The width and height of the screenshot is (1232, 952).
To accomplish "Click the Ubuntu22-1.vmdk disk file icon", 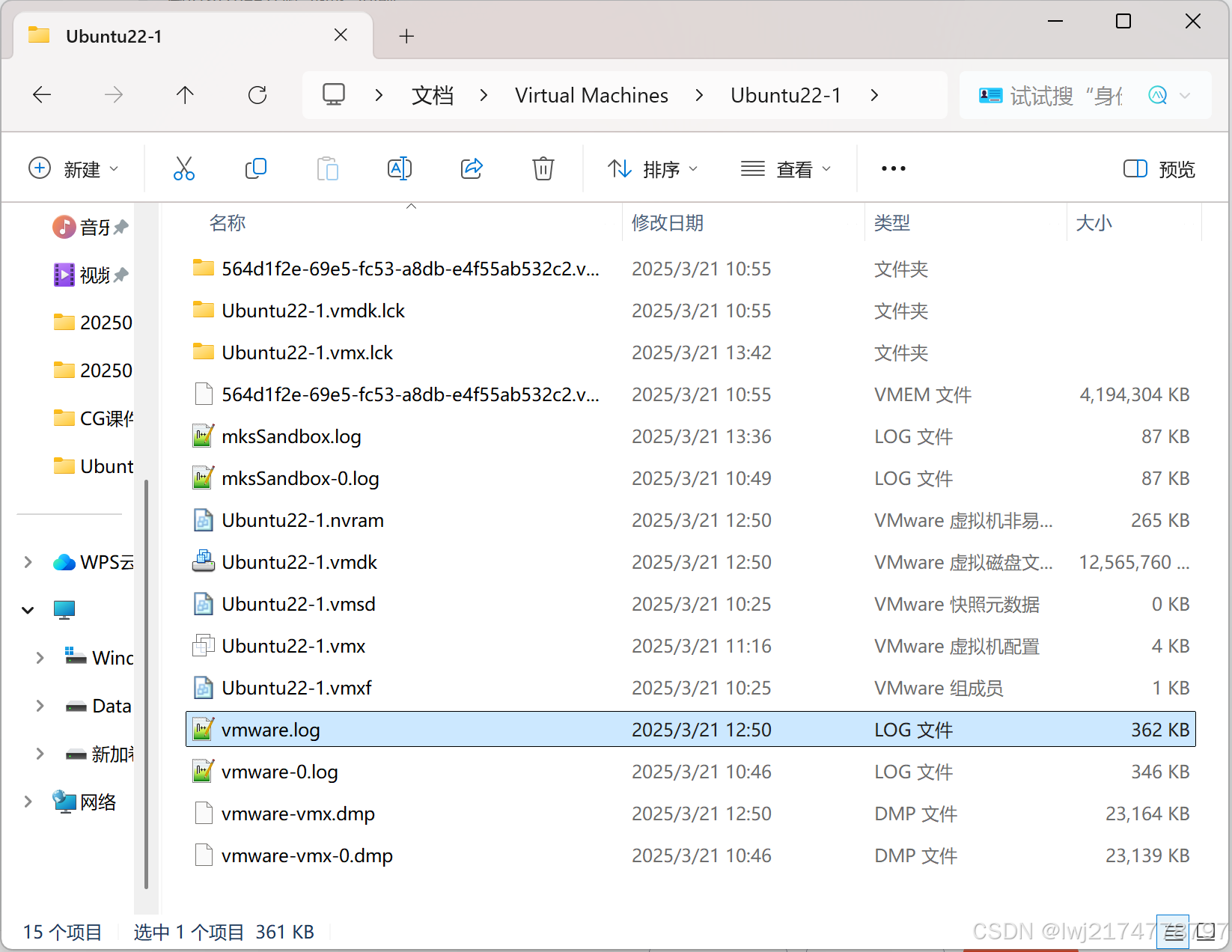I will pyautogui.click(x=203, y=562).
